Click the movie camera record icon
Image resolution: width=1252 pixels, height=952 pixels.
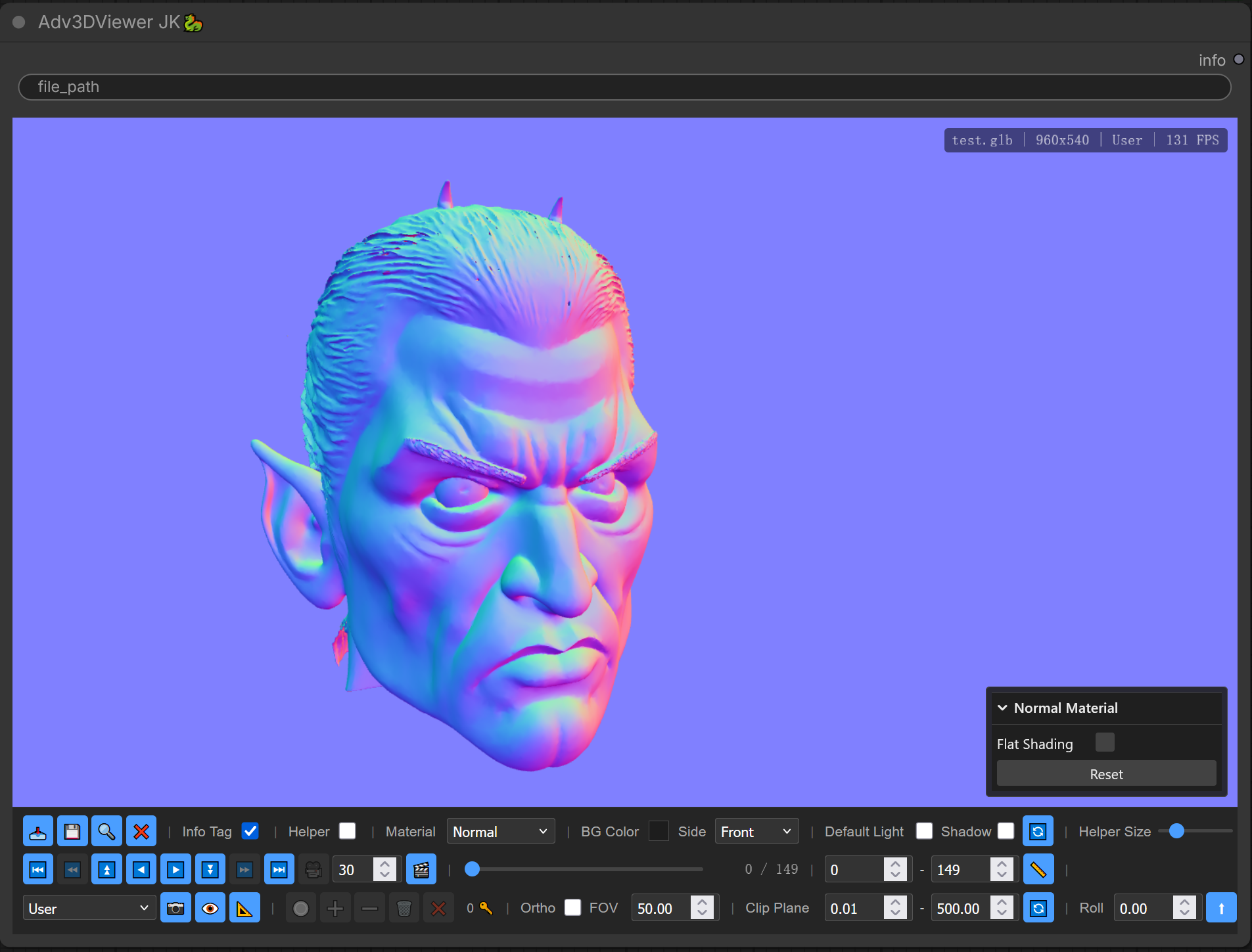pos(313,870)
